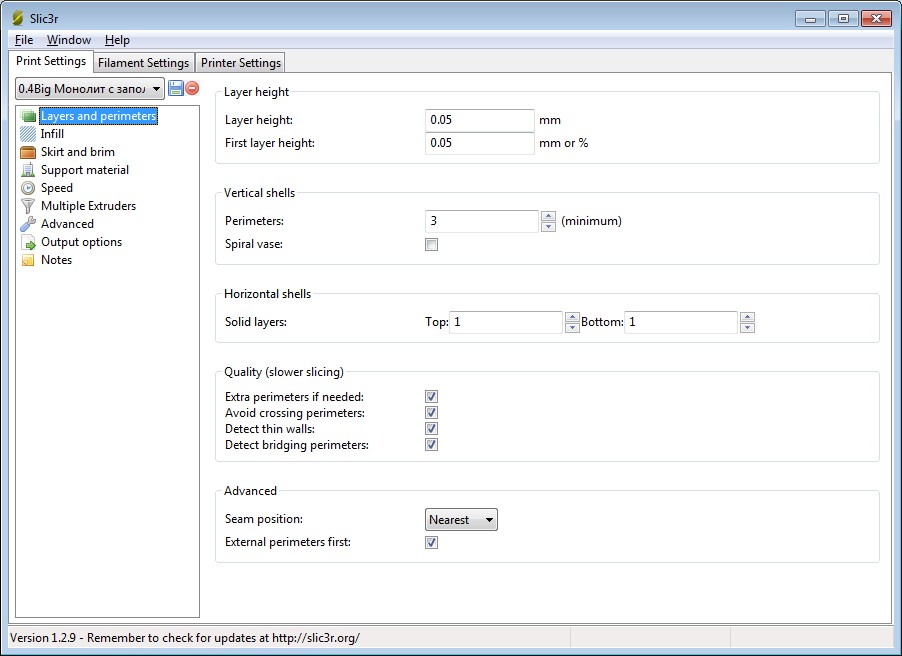Open the Seam position dropdown

click(461, 520)
